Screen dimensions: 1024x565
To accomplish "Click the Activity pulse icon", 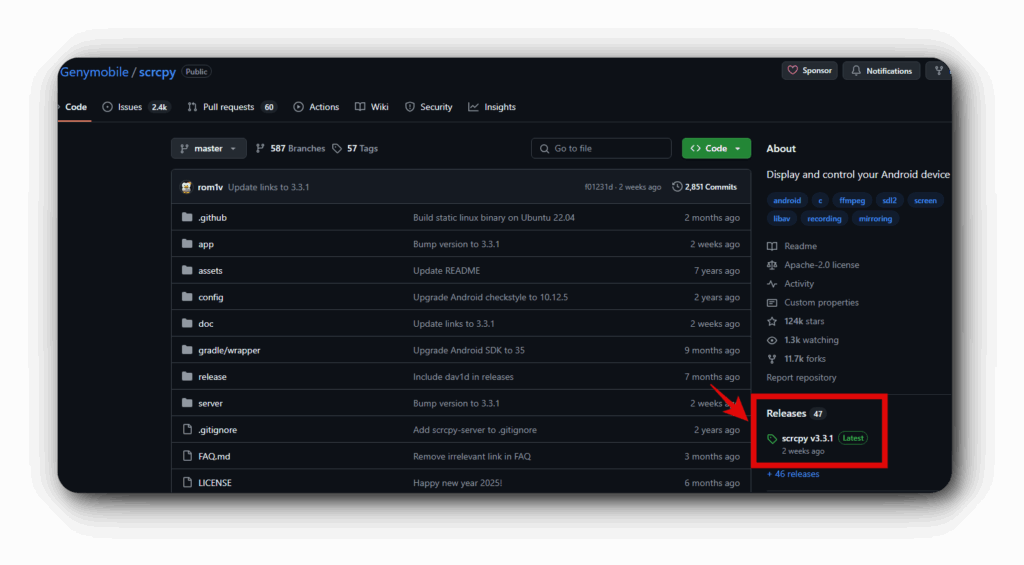I will 772,283.
